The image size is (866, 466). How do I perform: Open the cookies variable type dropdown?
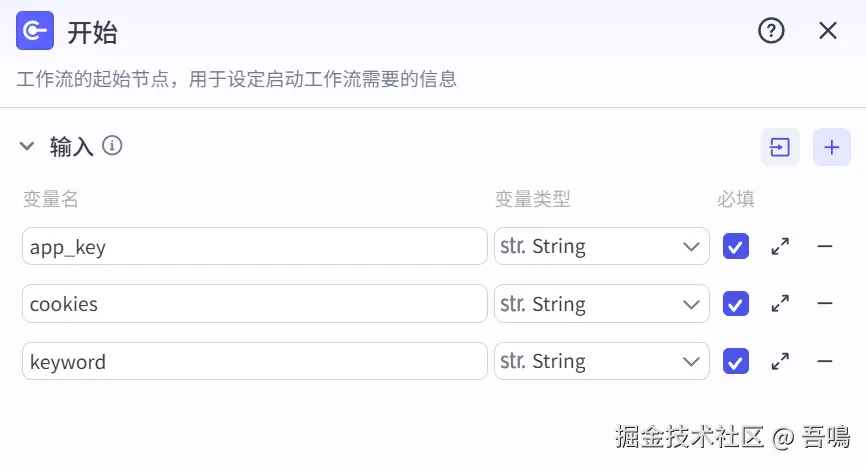pos(601,304)
